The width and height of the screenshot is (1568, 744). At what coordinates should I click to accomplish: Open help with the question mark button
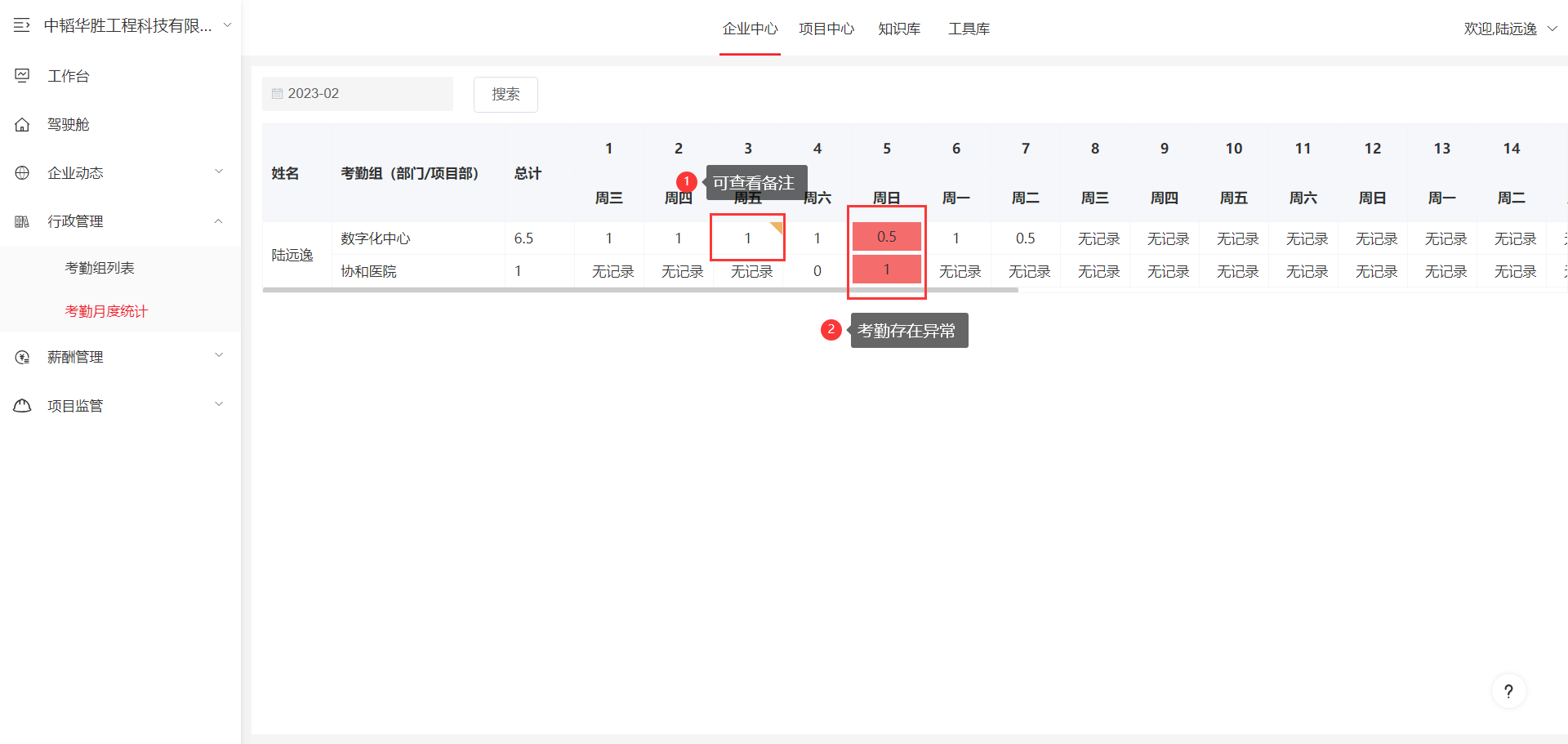[x=1508, y=691]
